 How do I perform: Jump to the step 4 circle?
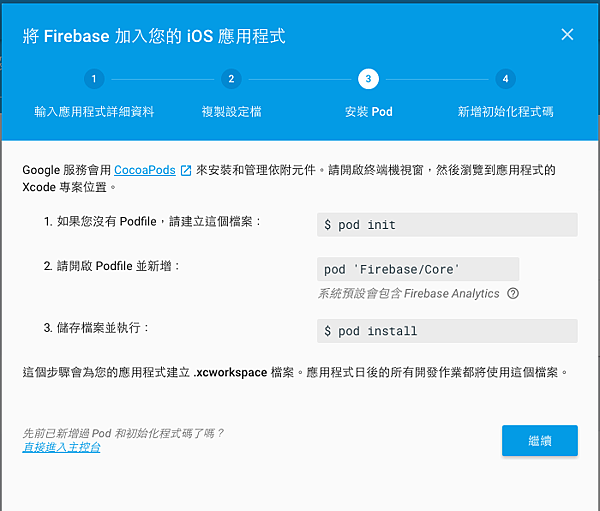coord(505,79)
